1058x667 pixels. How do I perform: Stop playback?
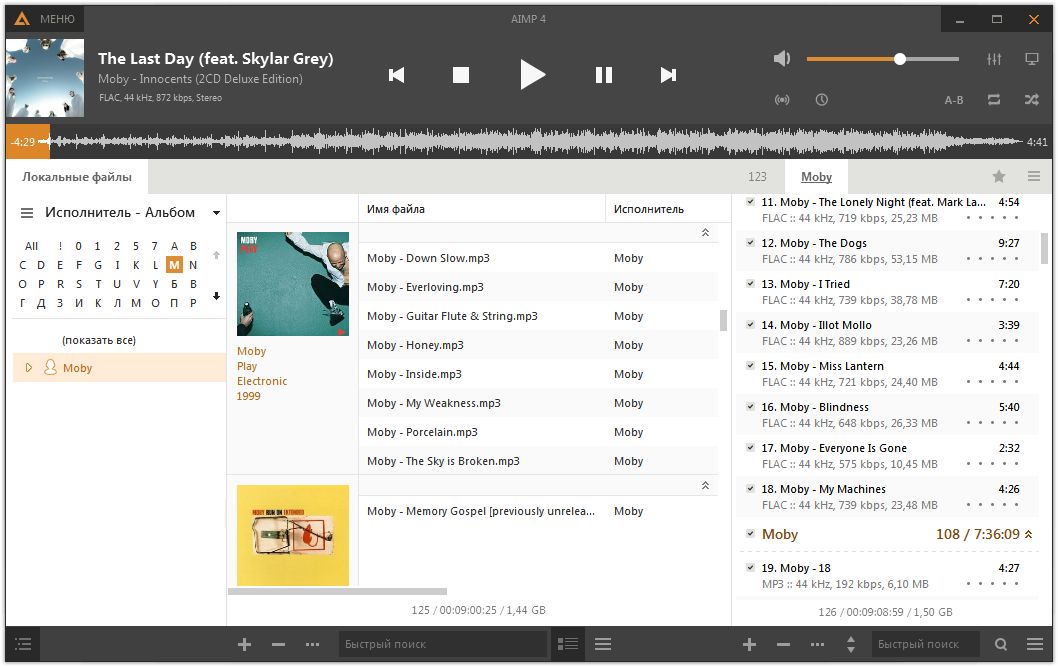click(x=461, y=75)
